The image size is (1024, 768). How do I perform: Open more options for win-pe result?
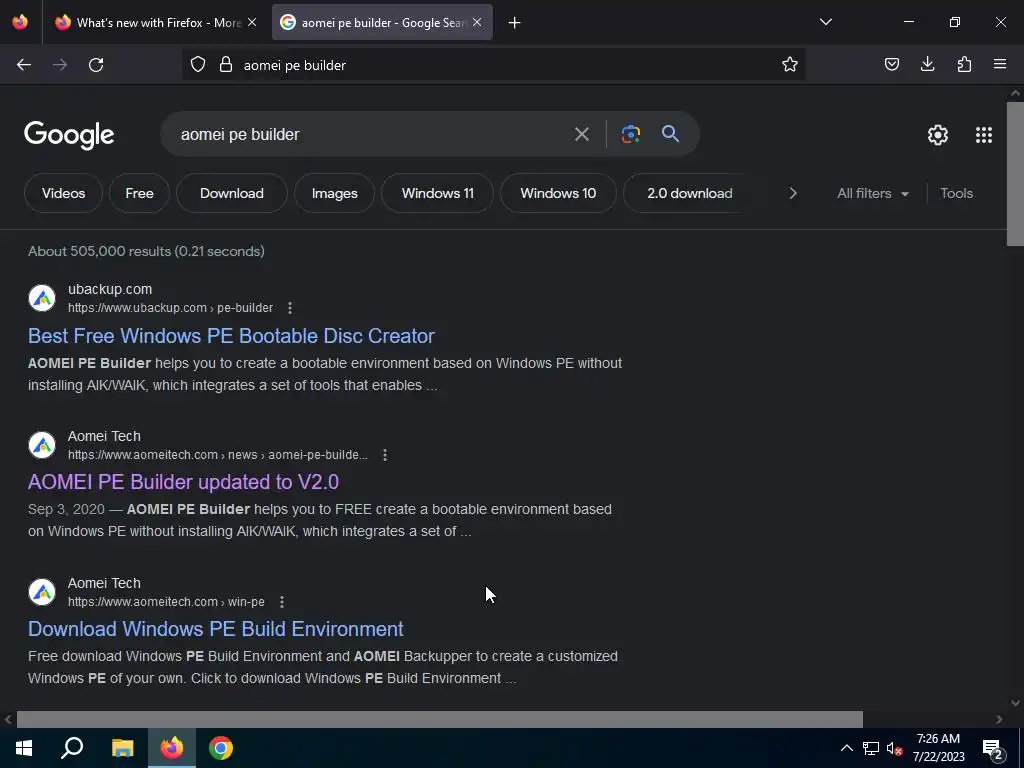[281, 601]
